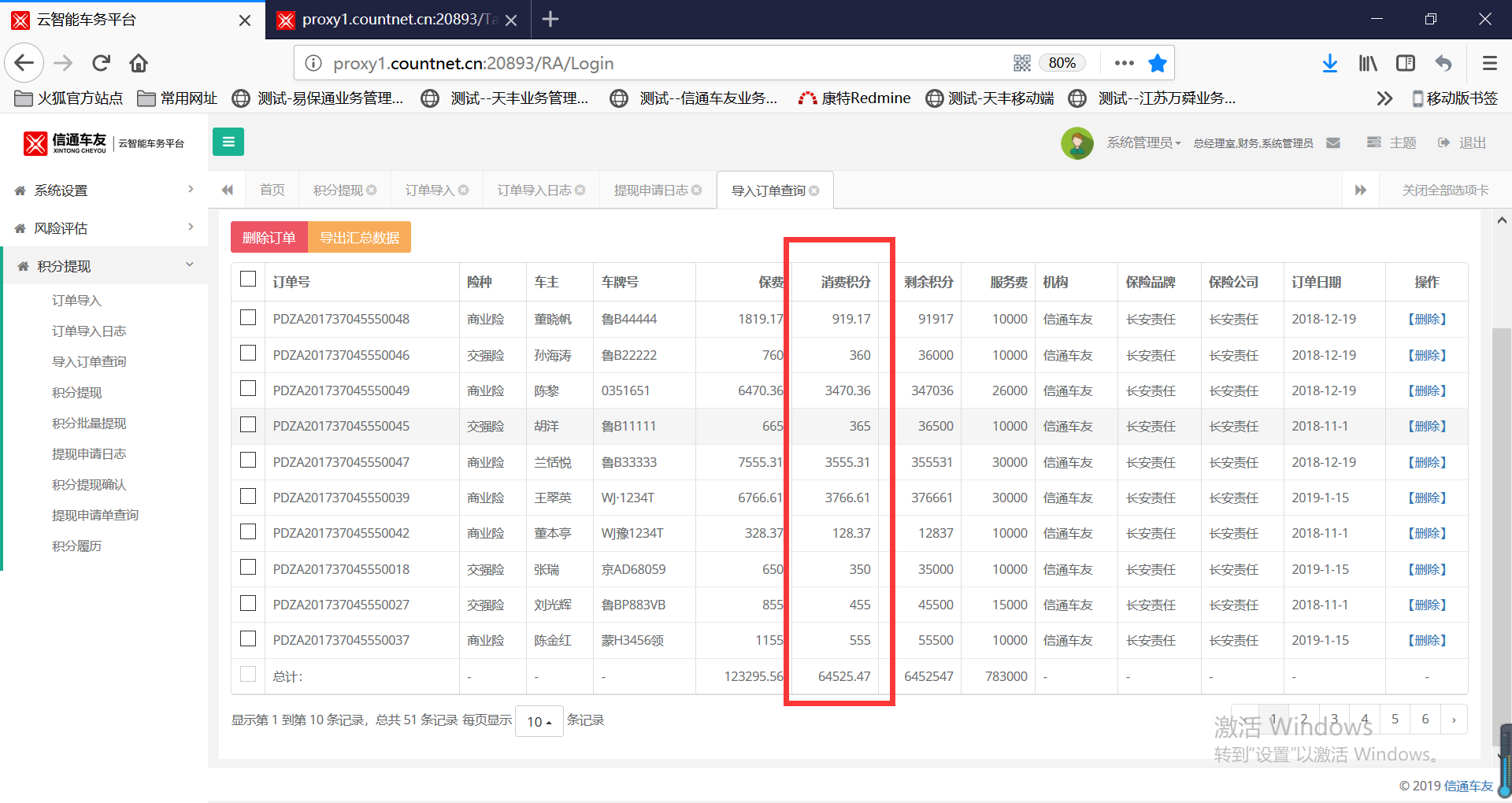Close the 积分提现 tab via its x icon
Screen dimensions: 1512x803
(x=372, y=191)
